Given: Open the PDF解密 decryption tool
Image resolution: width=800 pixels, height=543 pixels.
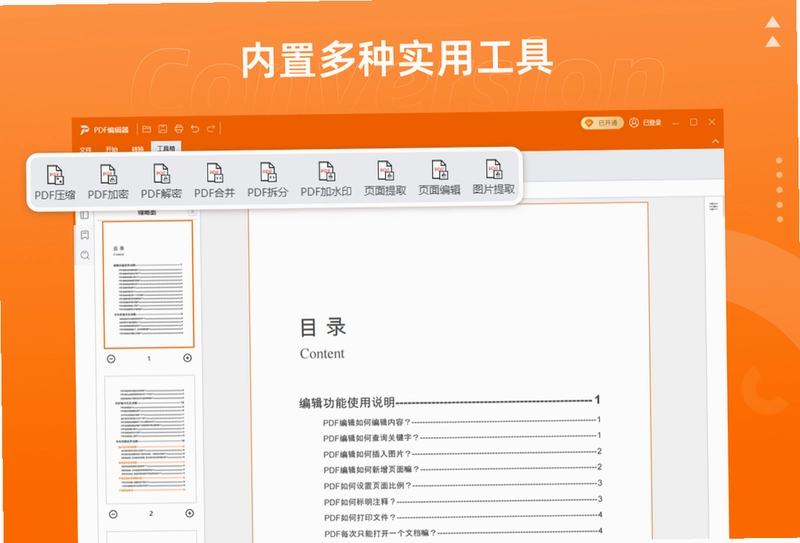Looking at the screenshot, I should (161, 182).
